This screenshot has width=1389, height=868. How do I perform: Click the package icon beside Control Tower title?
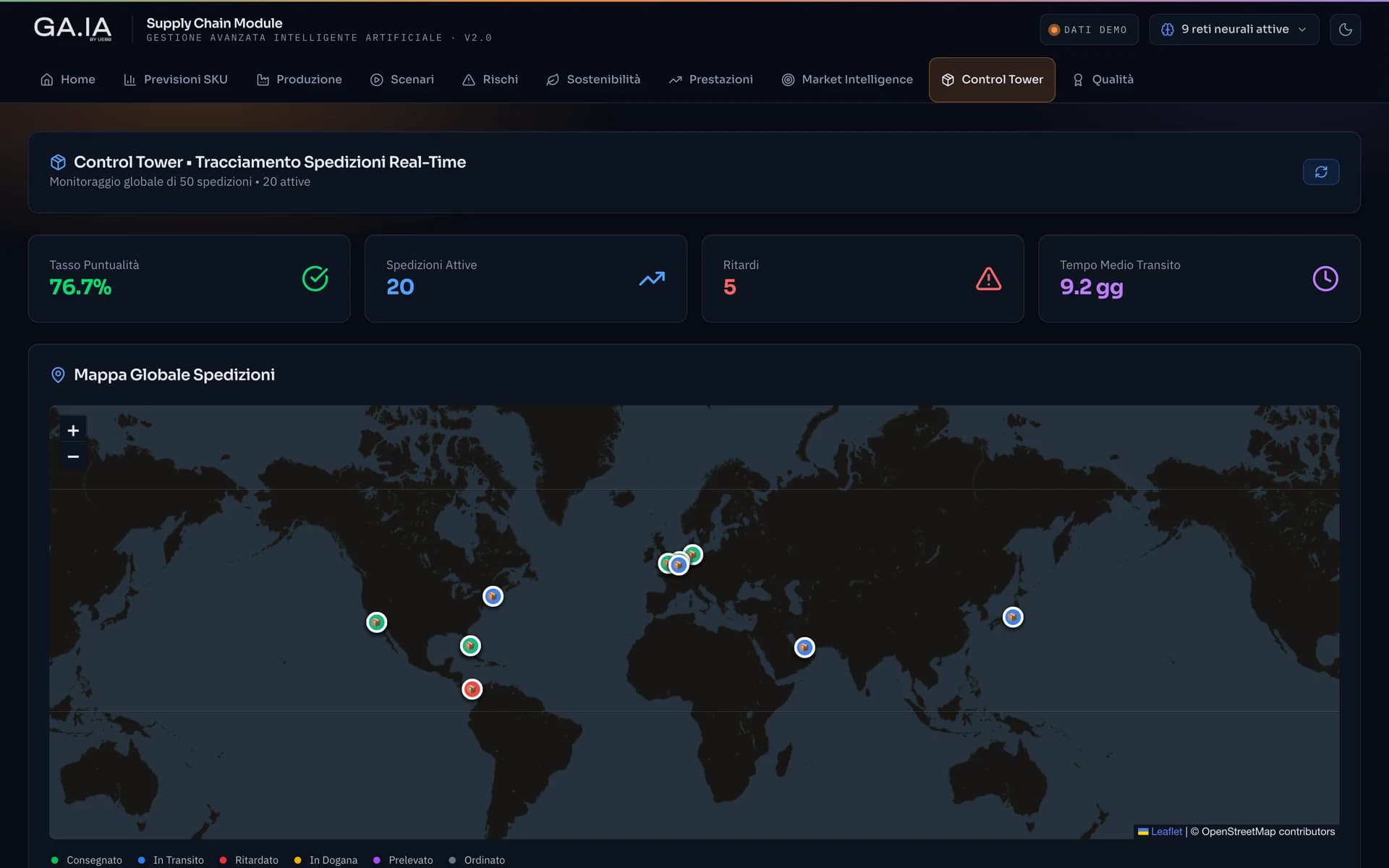58,162
